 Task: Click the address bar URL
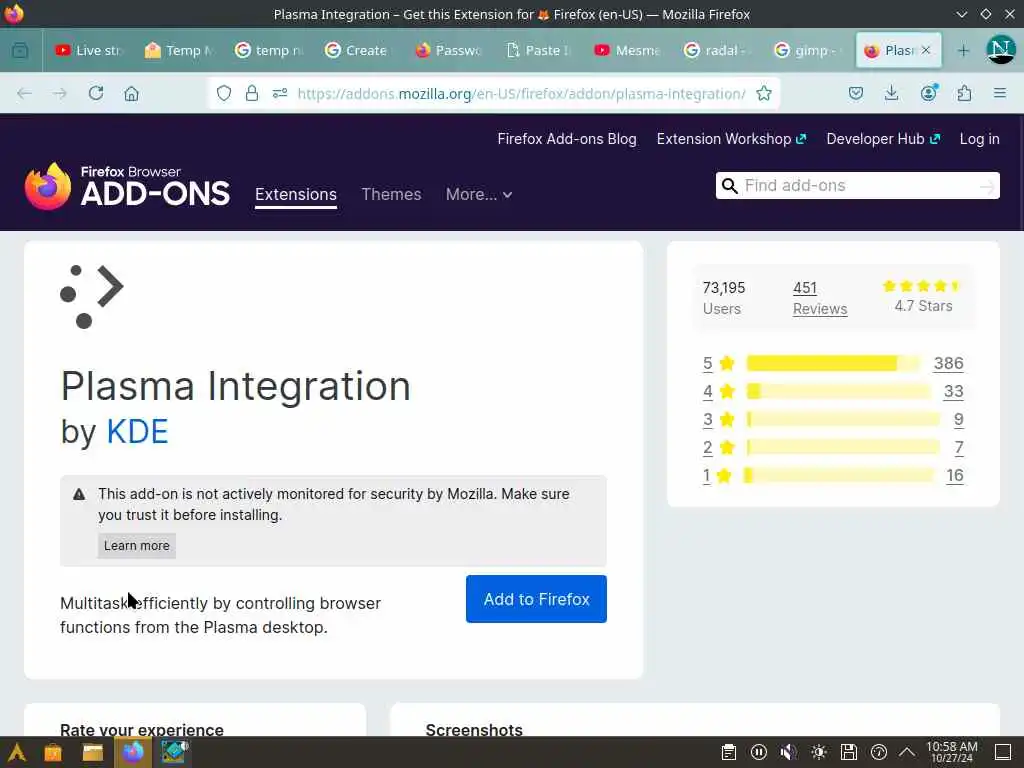click(x=520, y=93)
